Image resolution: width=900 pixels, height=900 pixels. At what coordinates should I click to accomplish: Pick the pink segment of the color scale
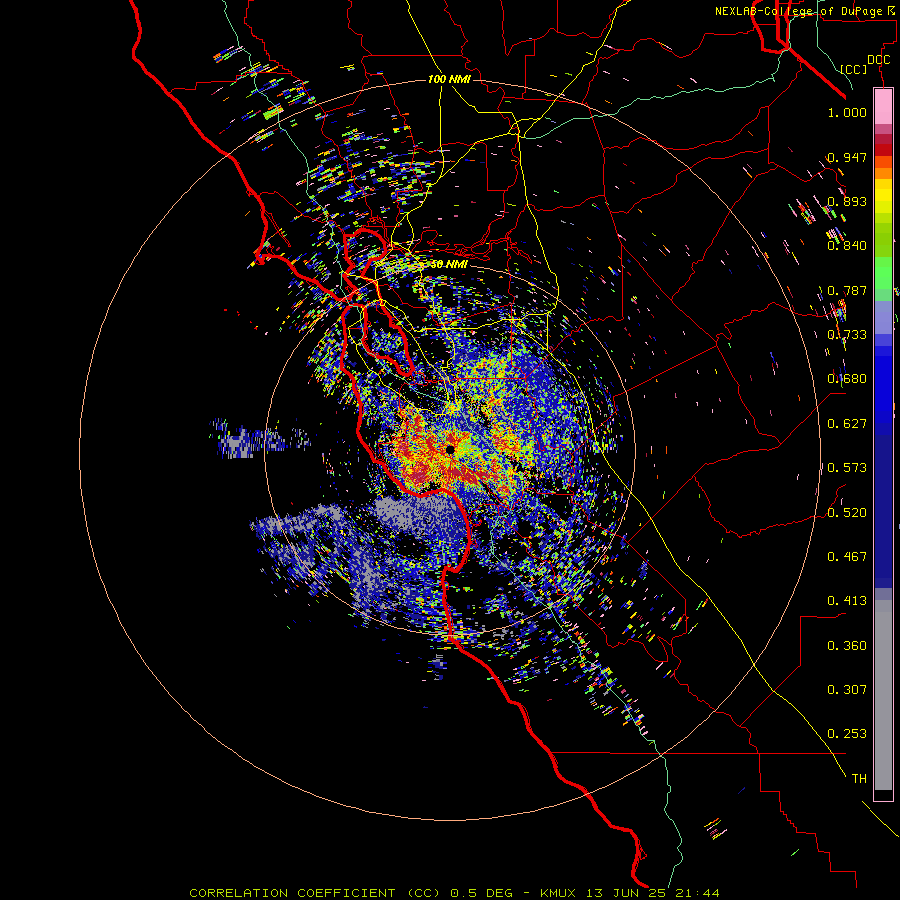coord(883,106)
